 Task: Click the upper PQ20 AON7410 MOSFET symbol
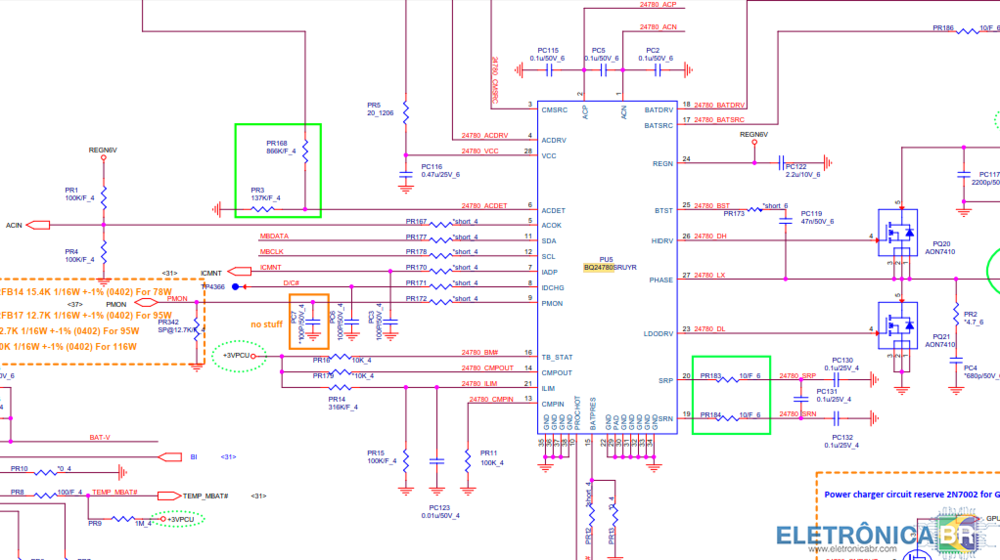pyautogui.click(x=898, y=229)
